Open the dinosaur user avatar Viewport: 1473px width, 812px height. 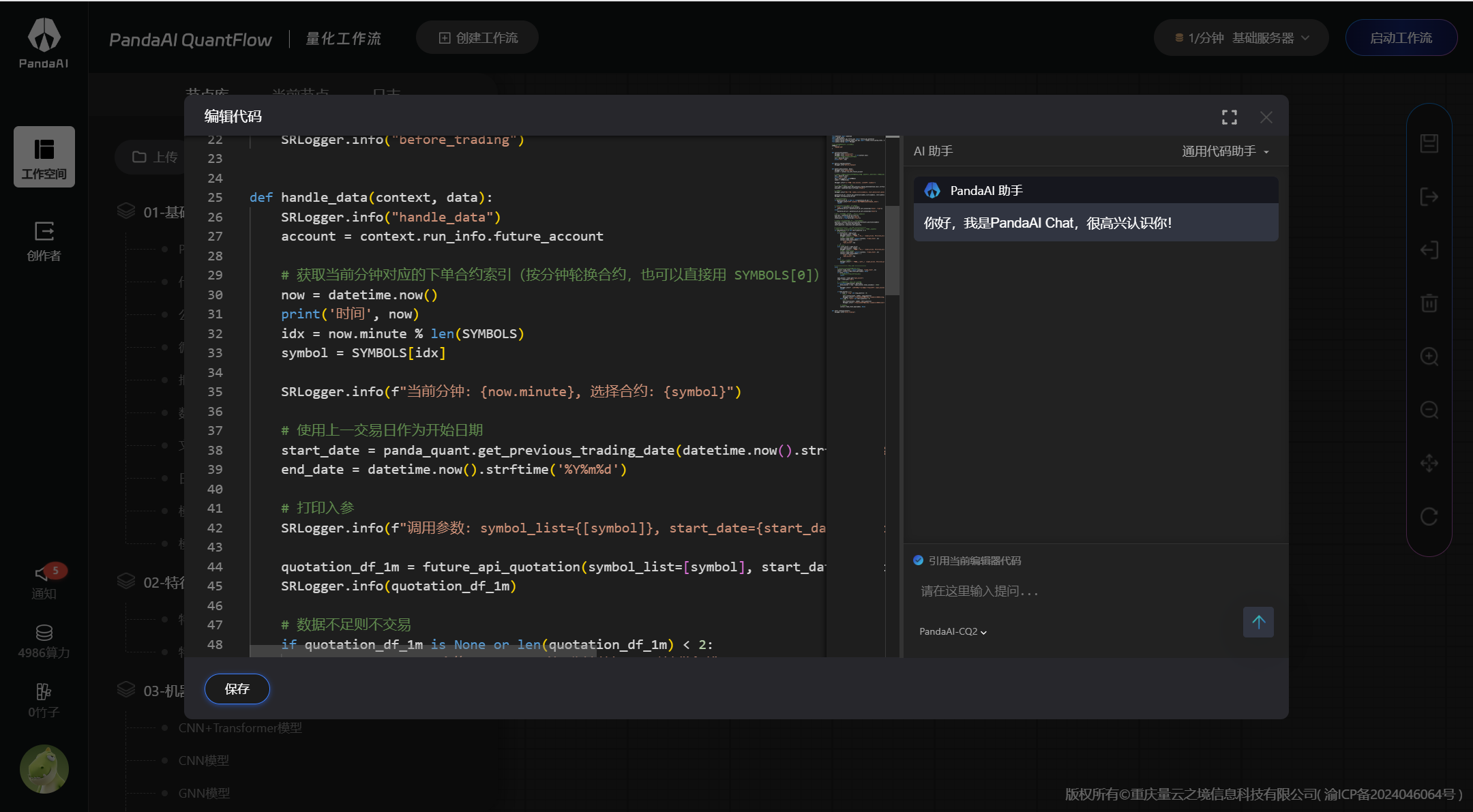click(x=44, y=769)
